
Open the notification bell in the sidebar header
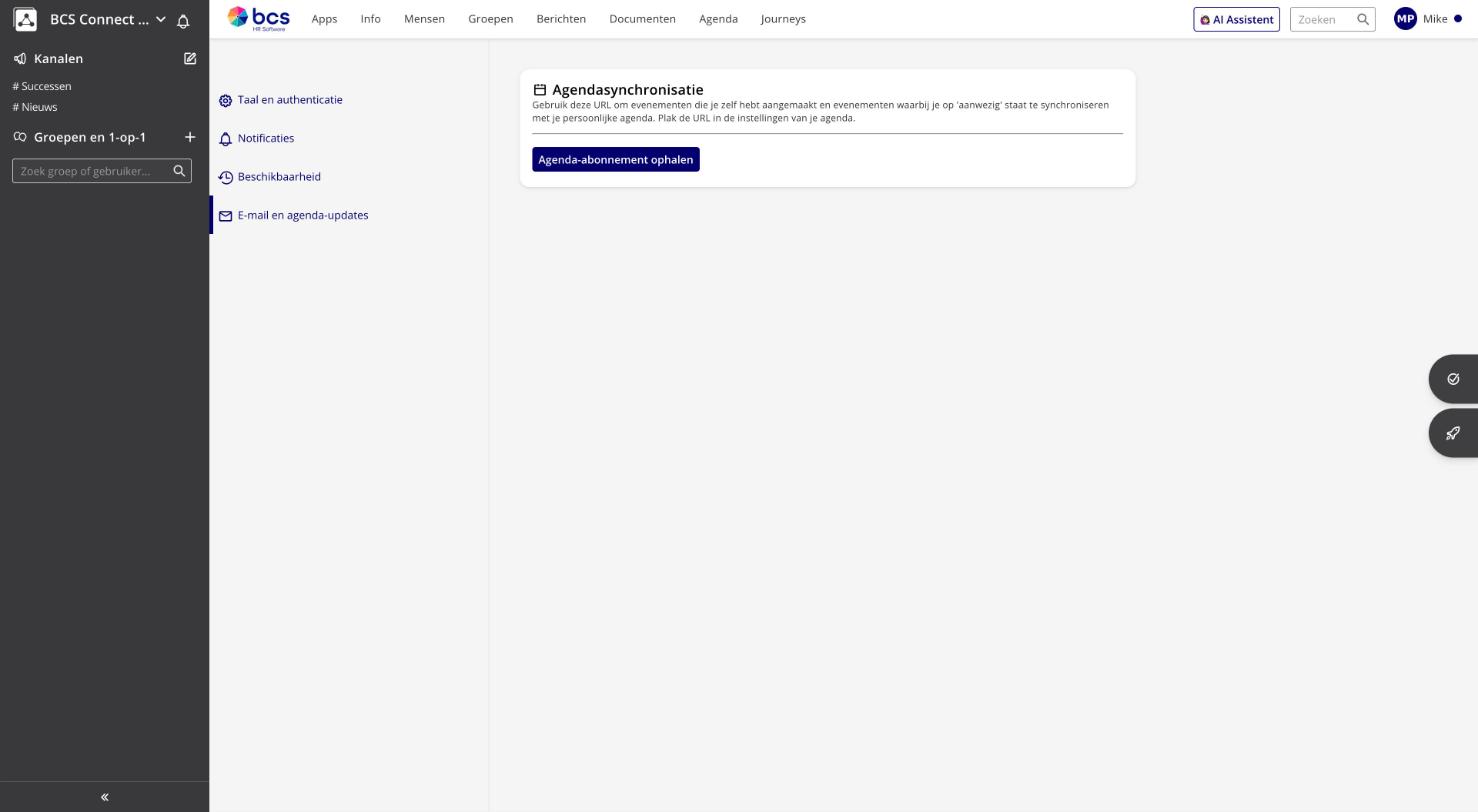point(183,20)
